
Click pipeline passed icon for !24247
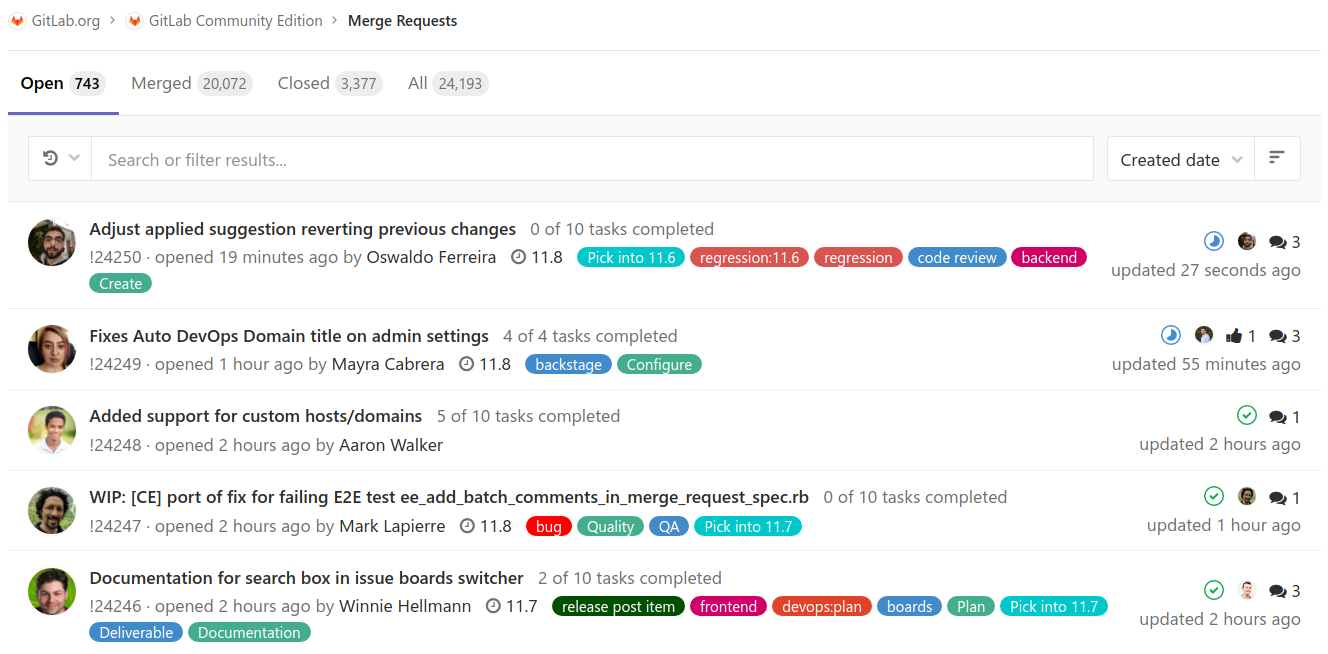click(1213, 496)
